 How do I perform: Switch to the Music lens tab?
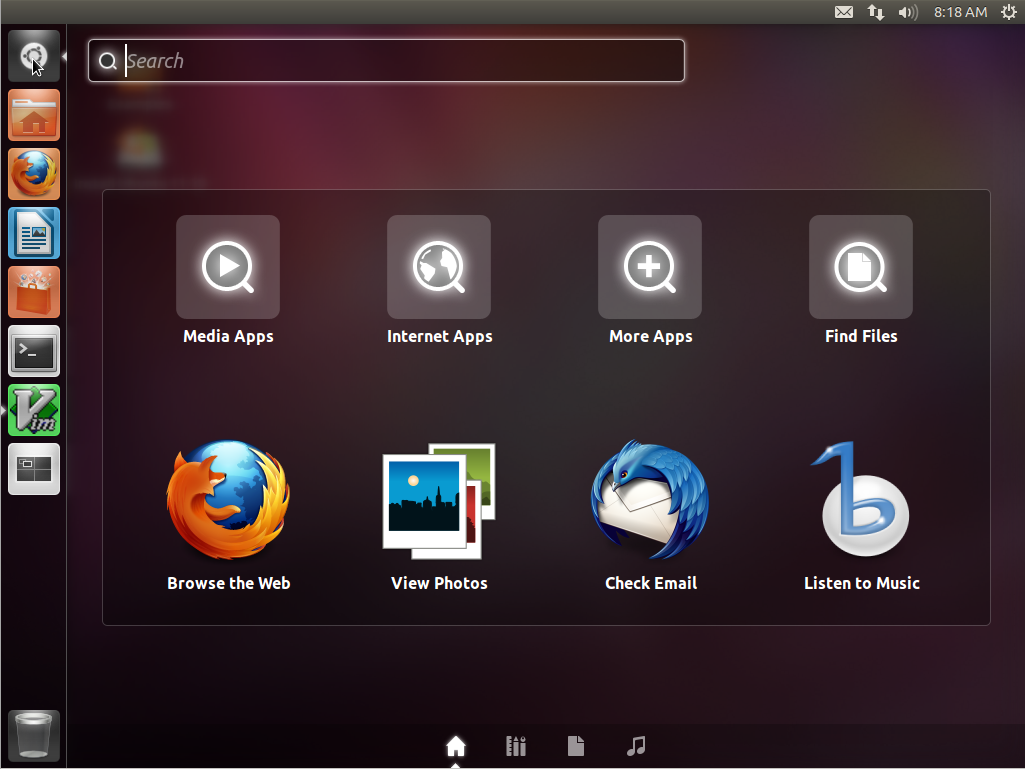point(636,746)
